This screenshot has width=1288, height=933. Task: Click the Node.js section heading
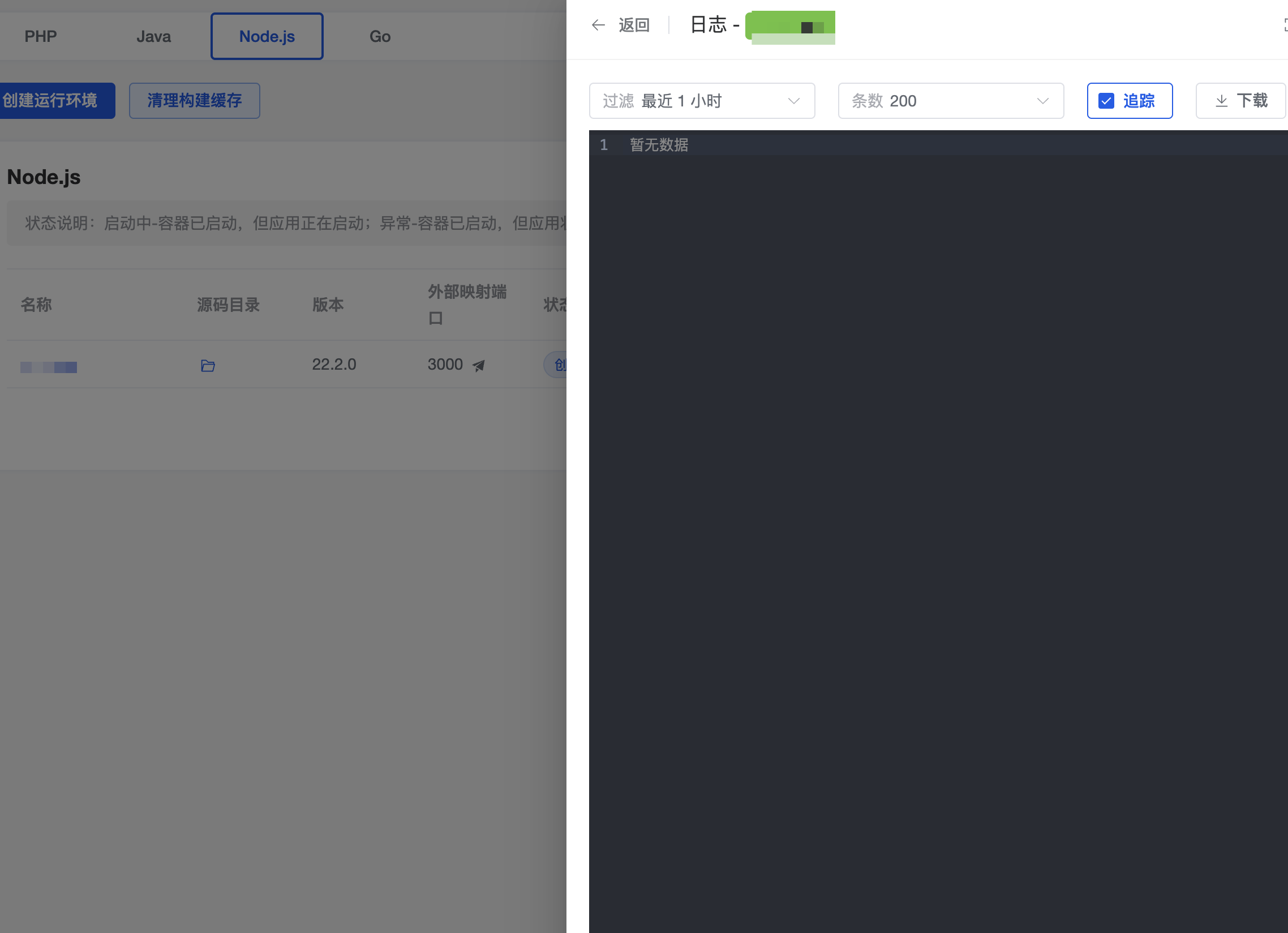click(x=44, y=177)
